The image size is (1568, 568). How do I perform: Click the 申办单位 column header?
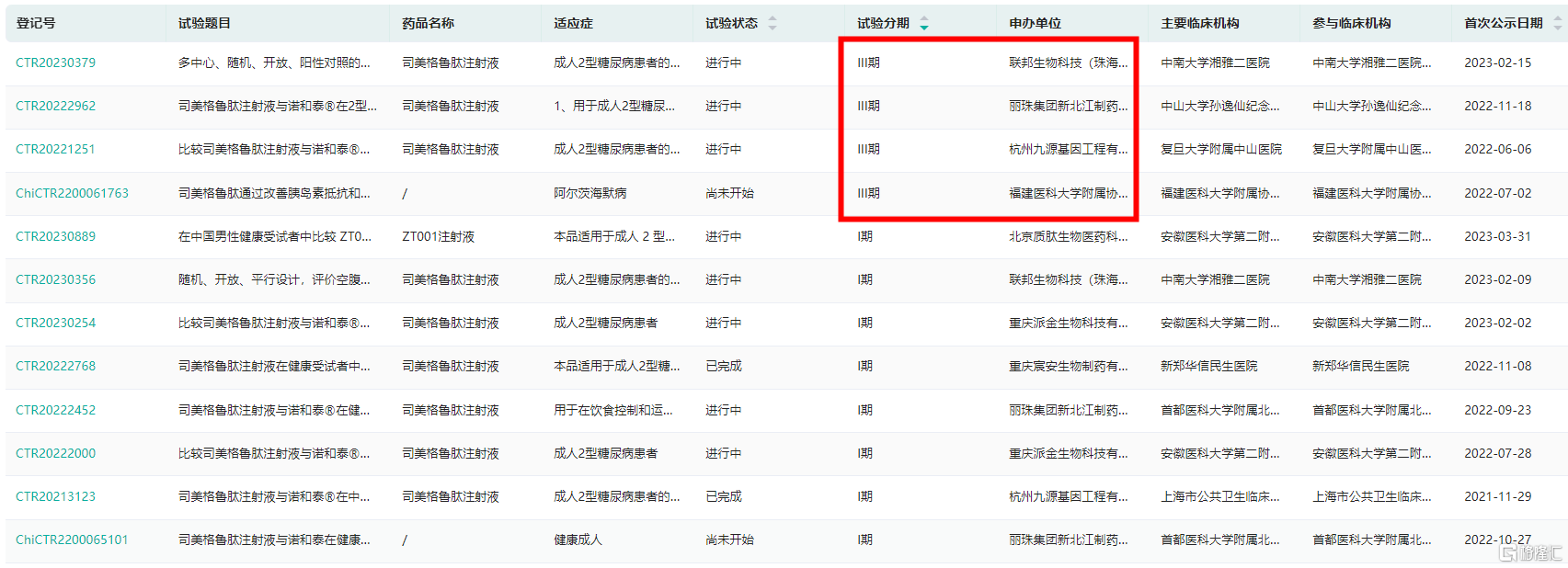[x=1035, y=23]
